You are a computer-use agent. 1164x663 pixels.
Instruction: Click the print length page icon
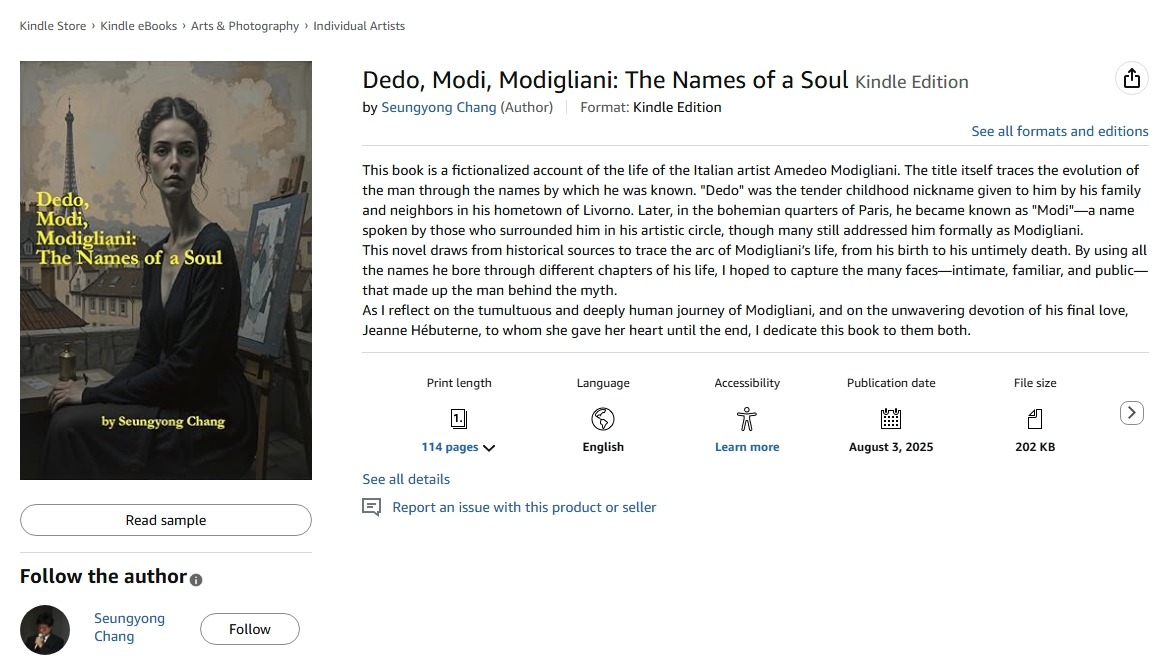coord(459,418)
